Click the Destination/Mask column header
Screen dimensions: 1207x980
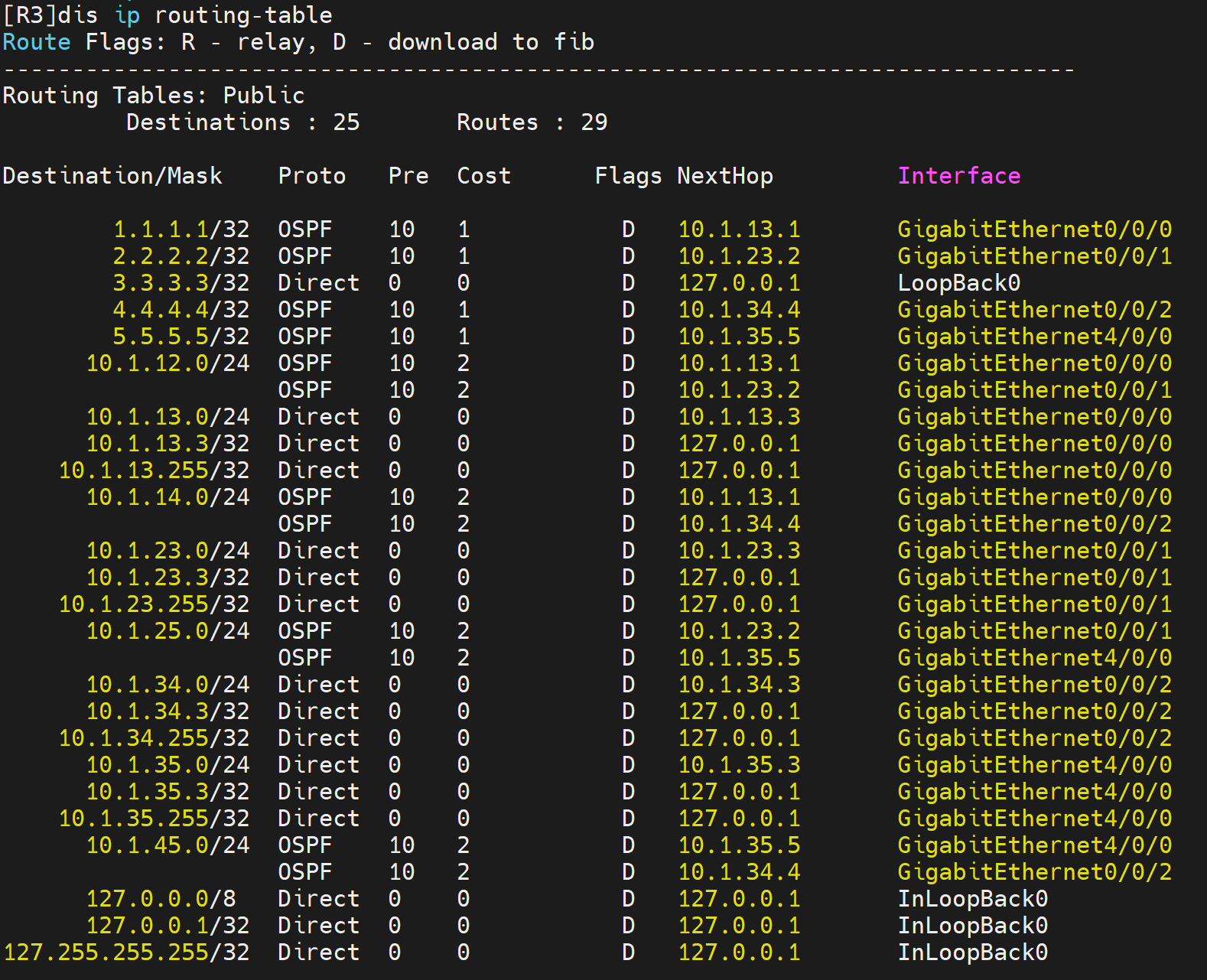tap(112, 176)
